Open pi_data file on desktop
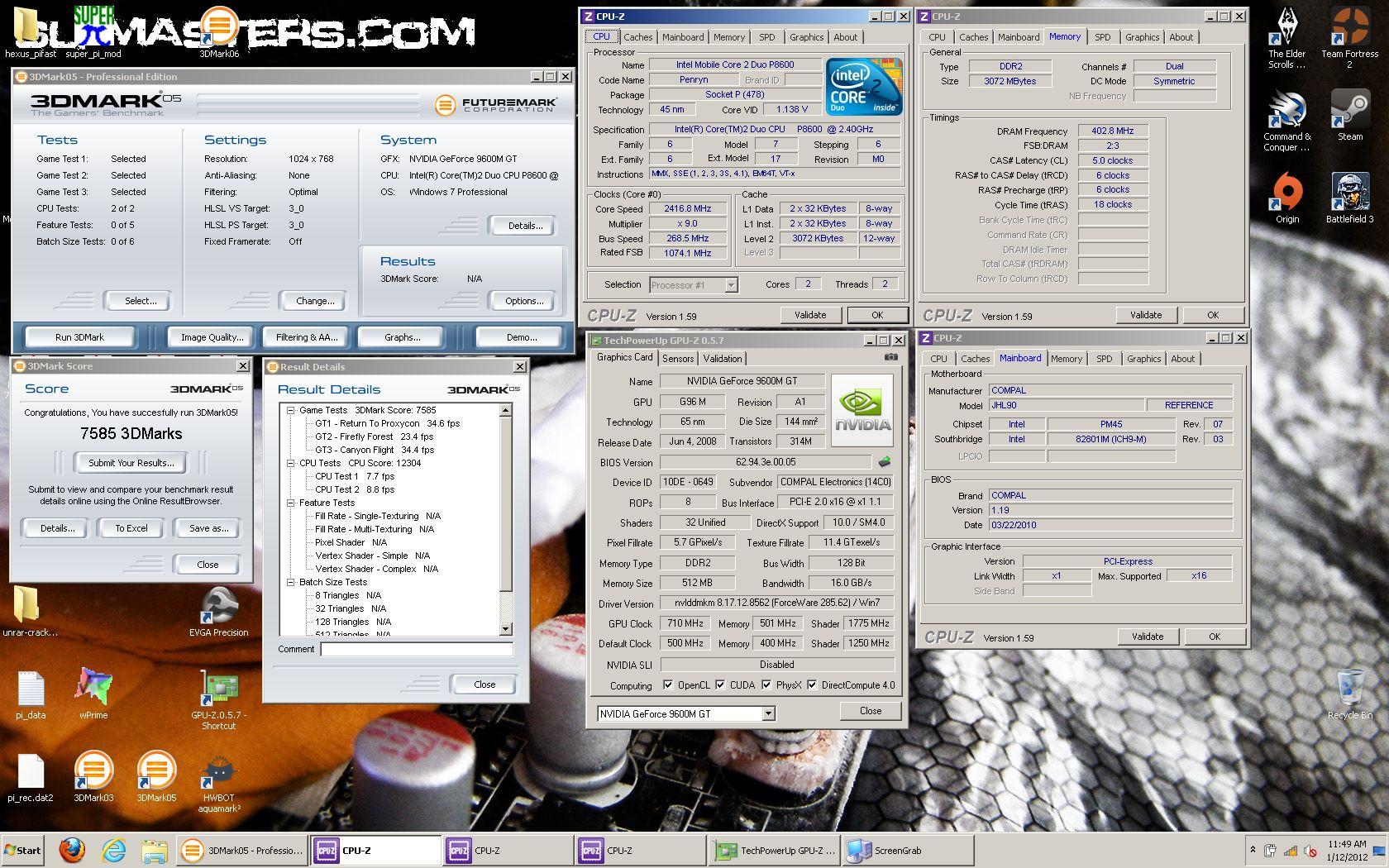The height and width of the screenshot is (868, 1389). pos(31,694)
